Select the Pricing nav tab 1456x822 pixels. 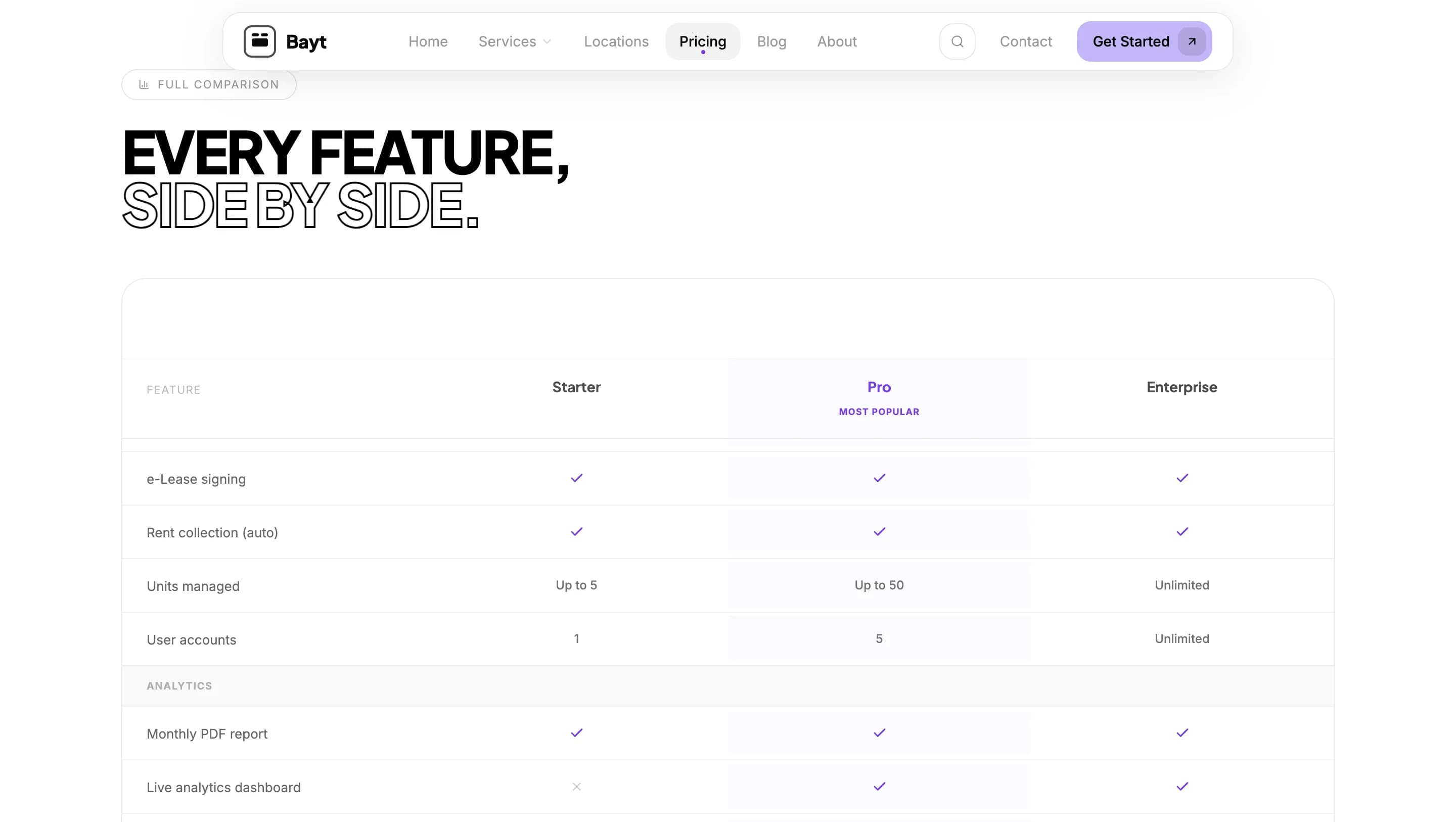(x=702, y=42)
